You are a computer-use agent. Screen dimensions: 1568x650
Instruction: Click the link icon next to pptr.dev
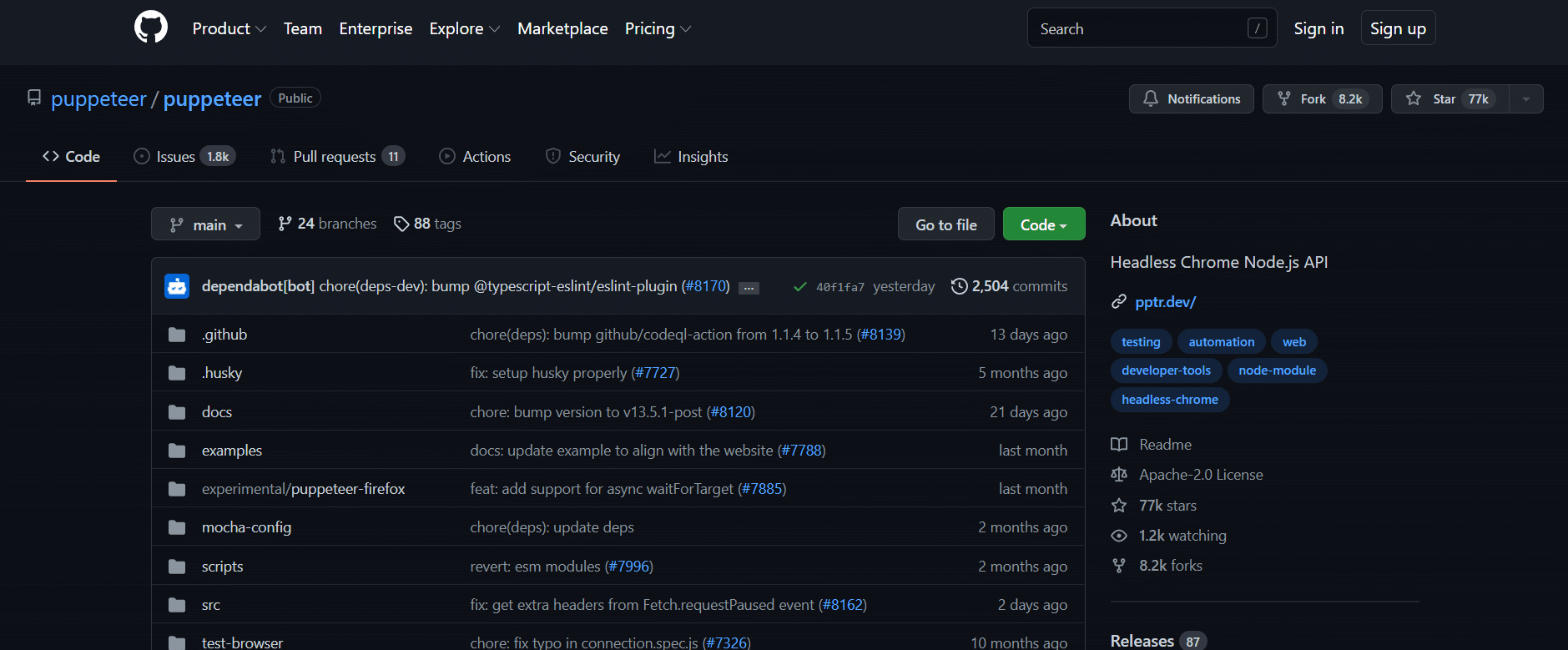[1119, 302]
